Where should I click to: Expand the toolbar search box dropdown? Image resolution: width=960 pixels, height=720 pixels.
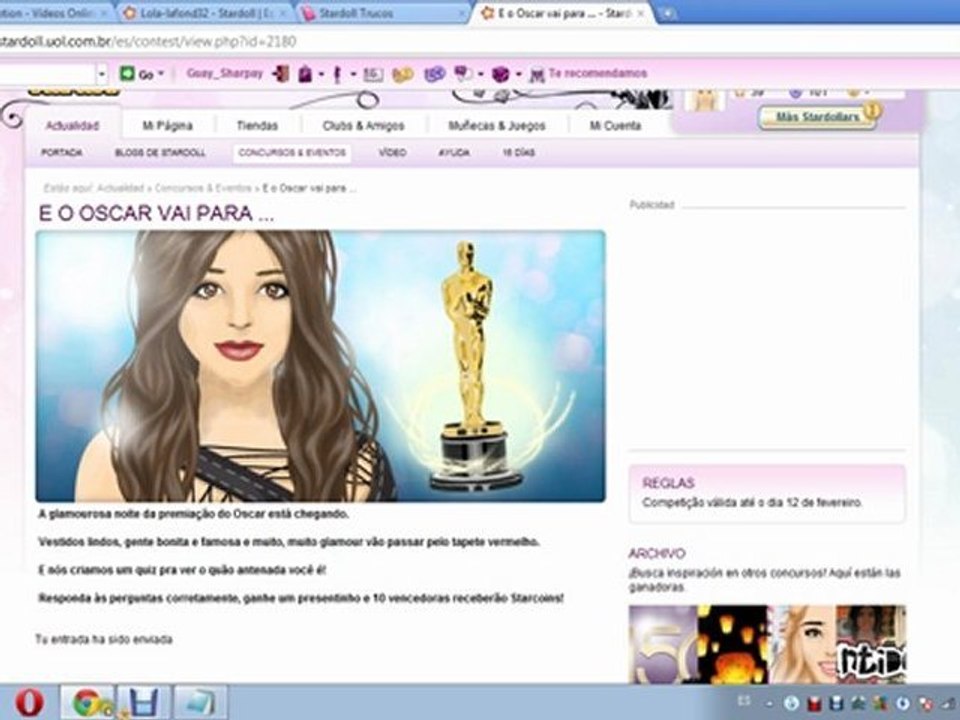102,74
